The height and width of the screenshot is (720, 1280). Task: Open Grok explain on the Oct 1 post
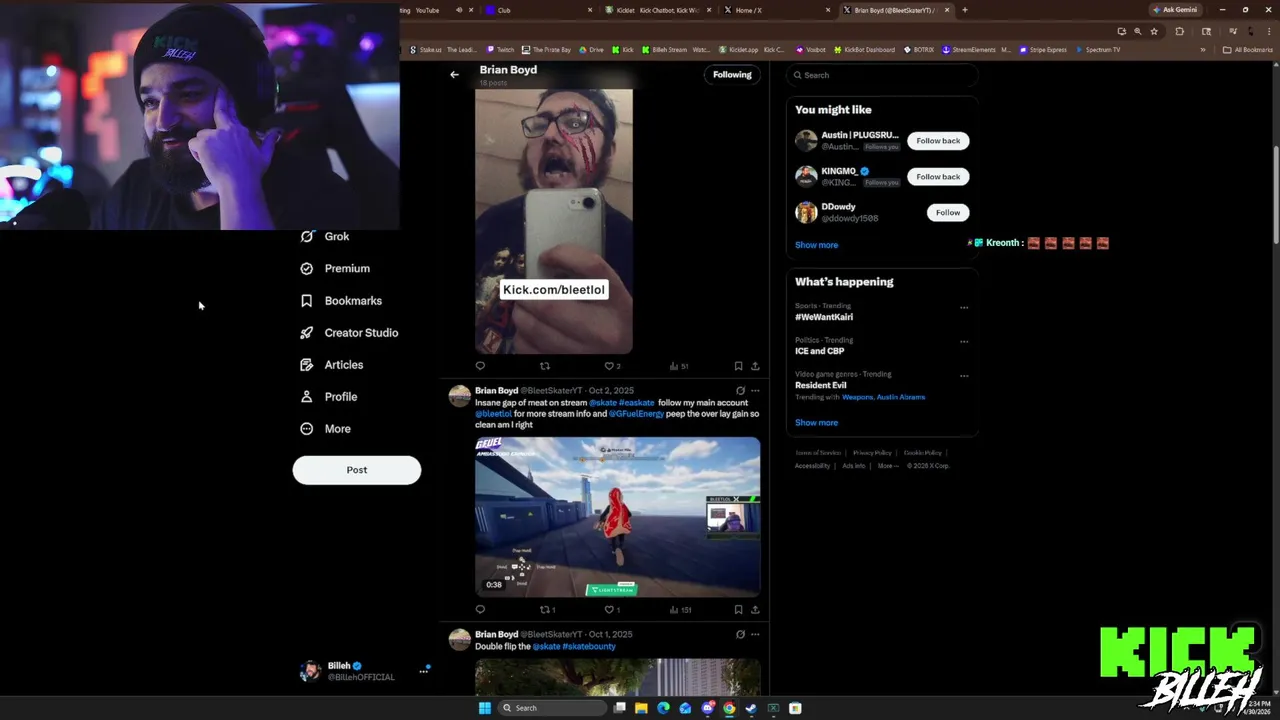tap(740, 634)
